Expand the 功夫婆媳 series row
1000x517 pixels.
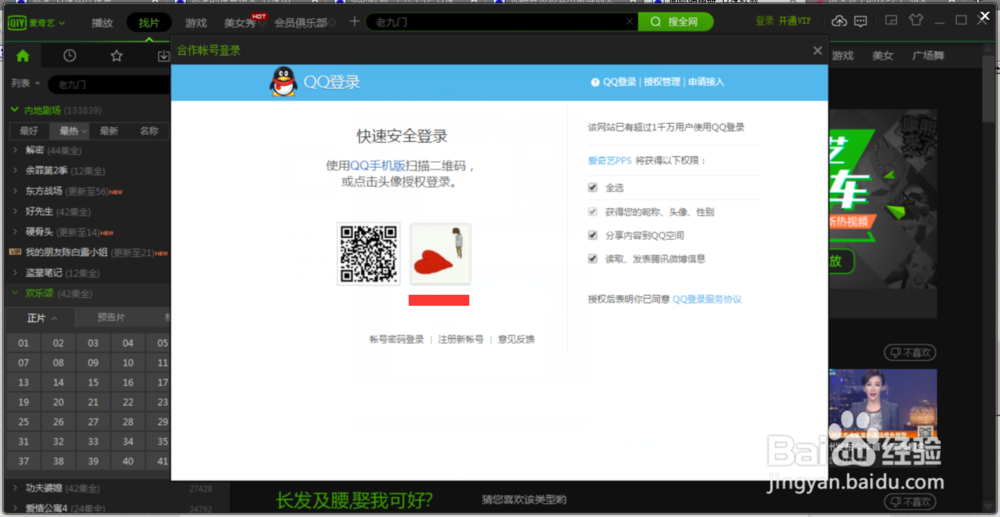coord(15,488)
